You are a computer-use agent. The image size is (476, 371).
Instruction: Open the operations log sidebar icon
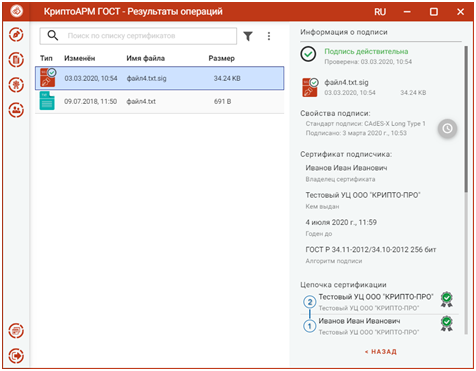16,331
